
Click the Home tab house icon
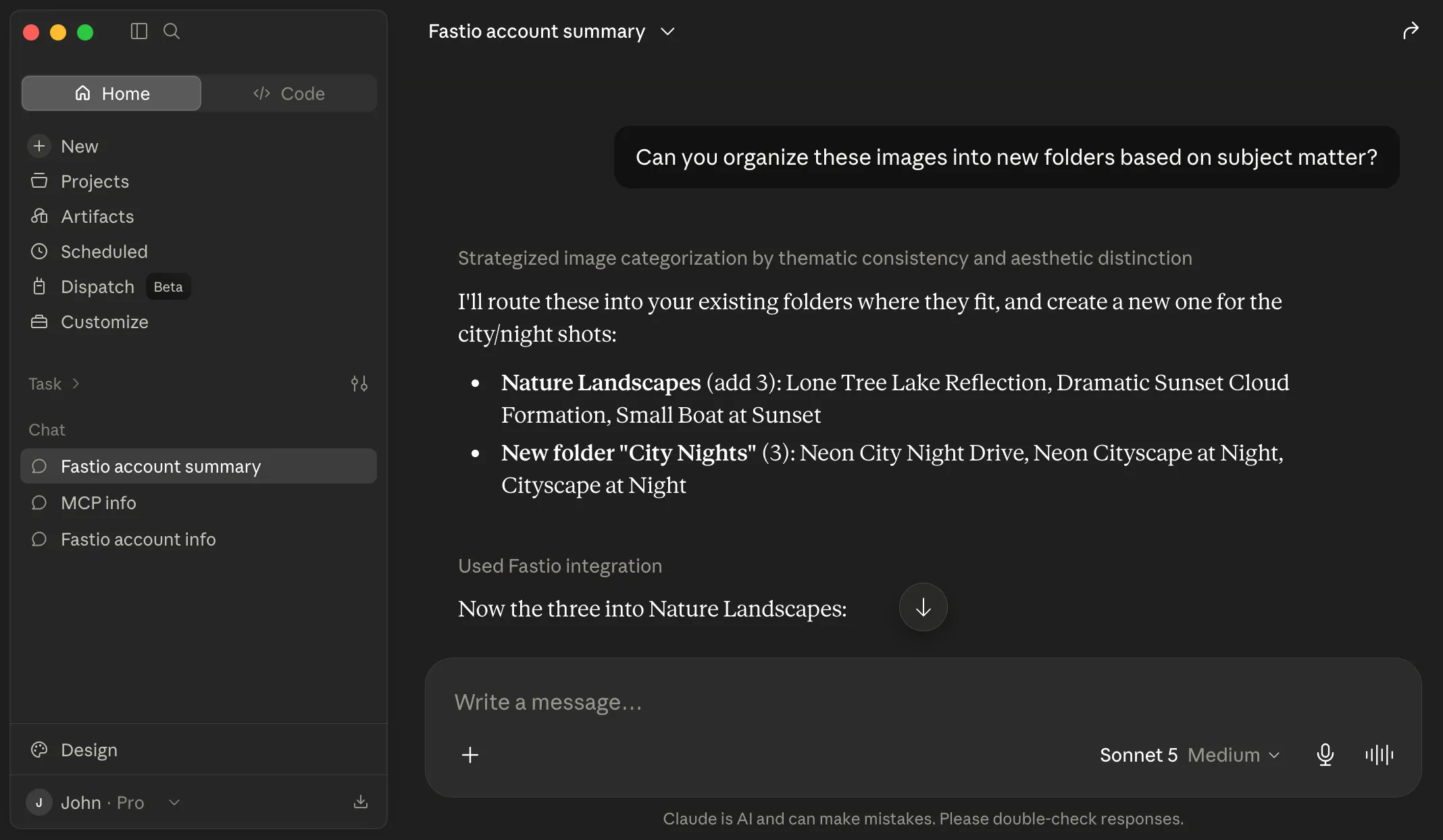pos(82,93)
